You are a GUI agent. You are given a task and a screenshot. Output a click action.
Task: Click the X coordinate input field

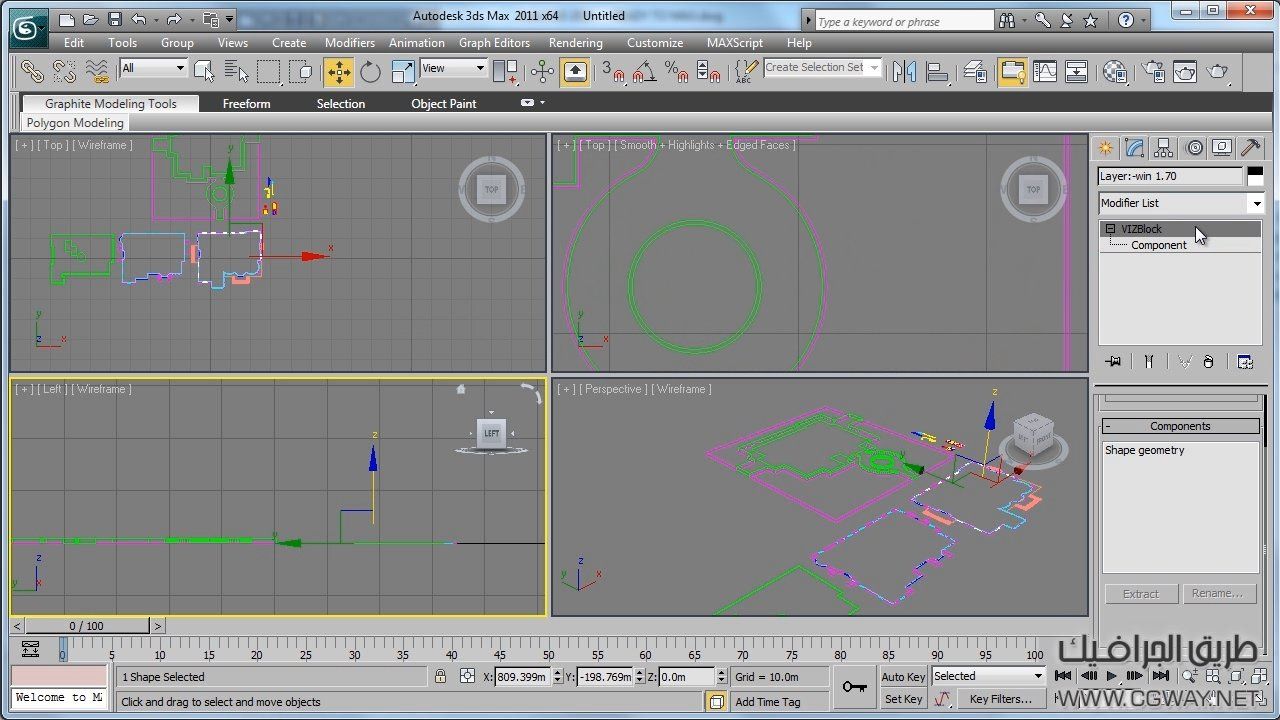523,677
